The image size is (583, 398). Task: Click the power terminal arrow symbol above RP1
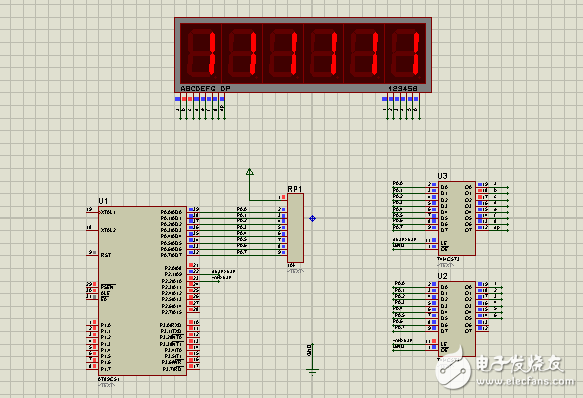(x=250, y=172)
